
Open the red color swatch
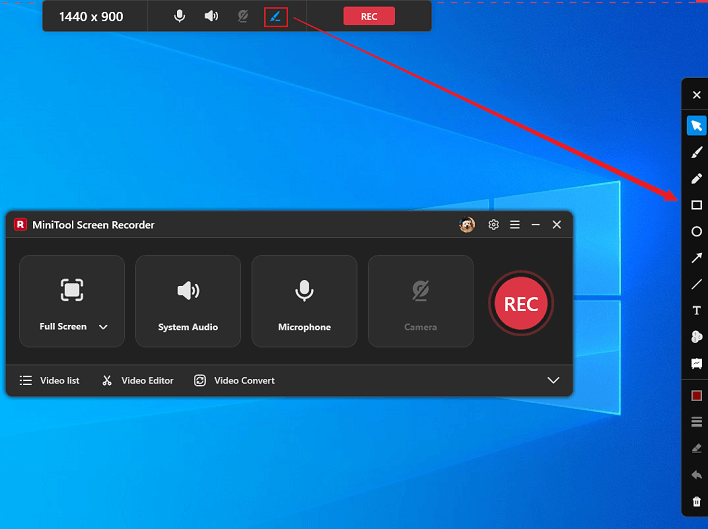pos(696,395)
